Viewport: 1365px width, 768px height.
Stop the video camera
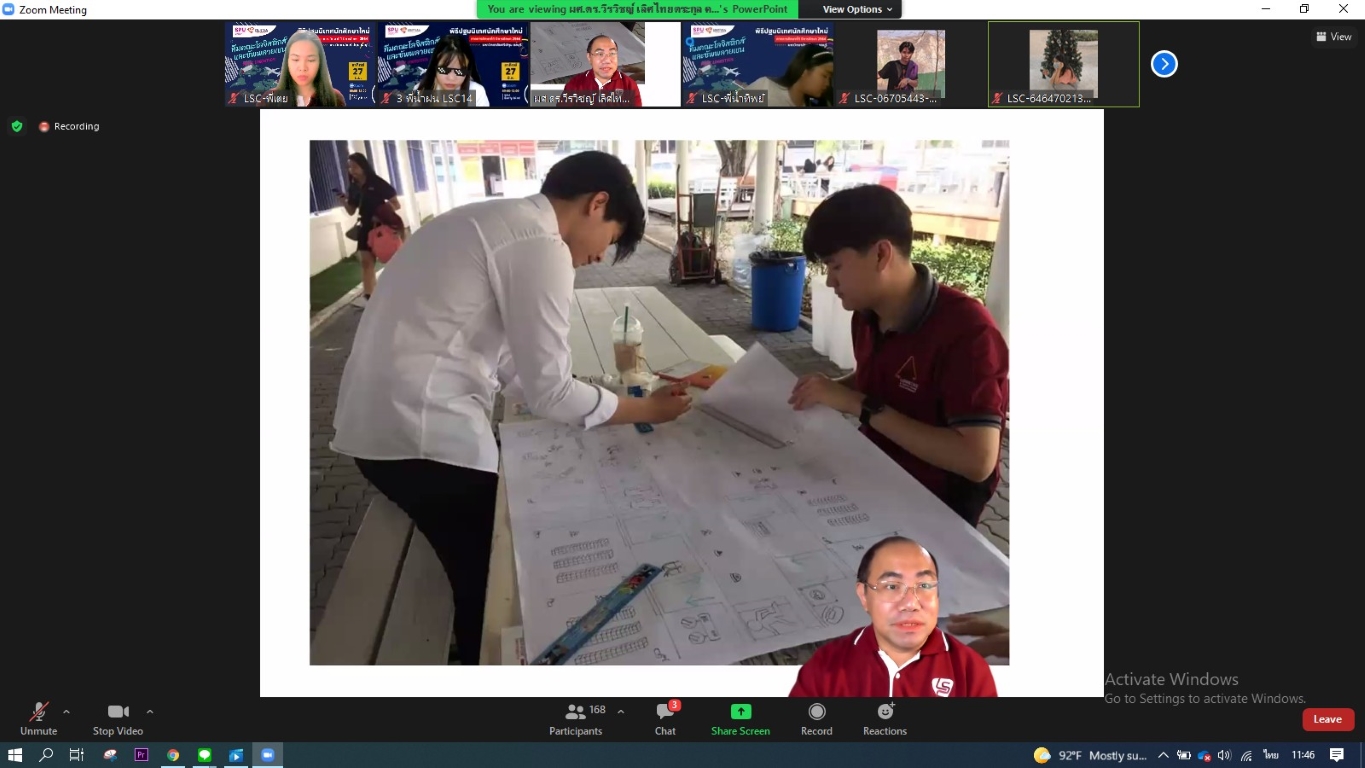pyautogui.click(x=118, y=719)
